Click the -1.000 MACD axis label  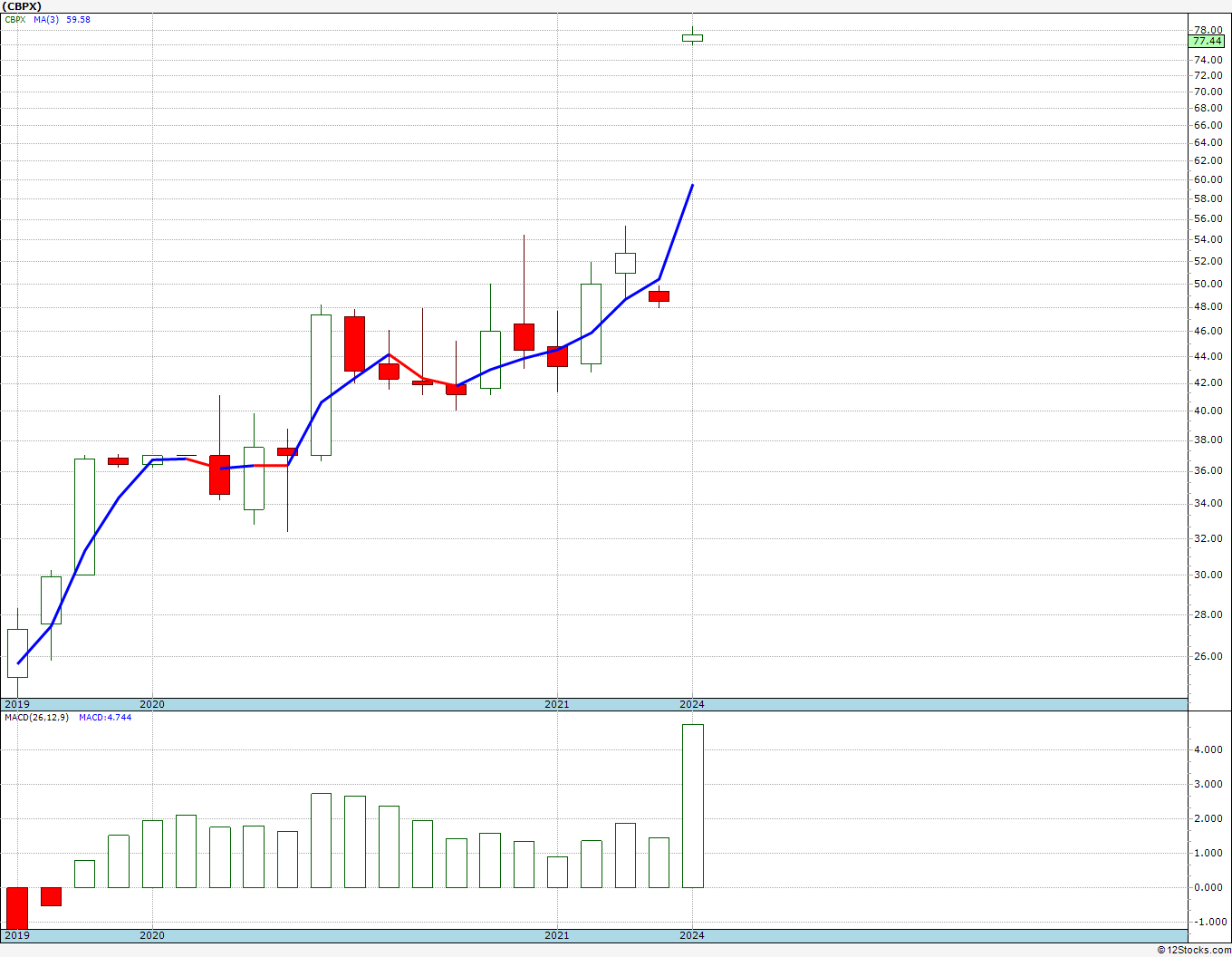(1208, 922)
